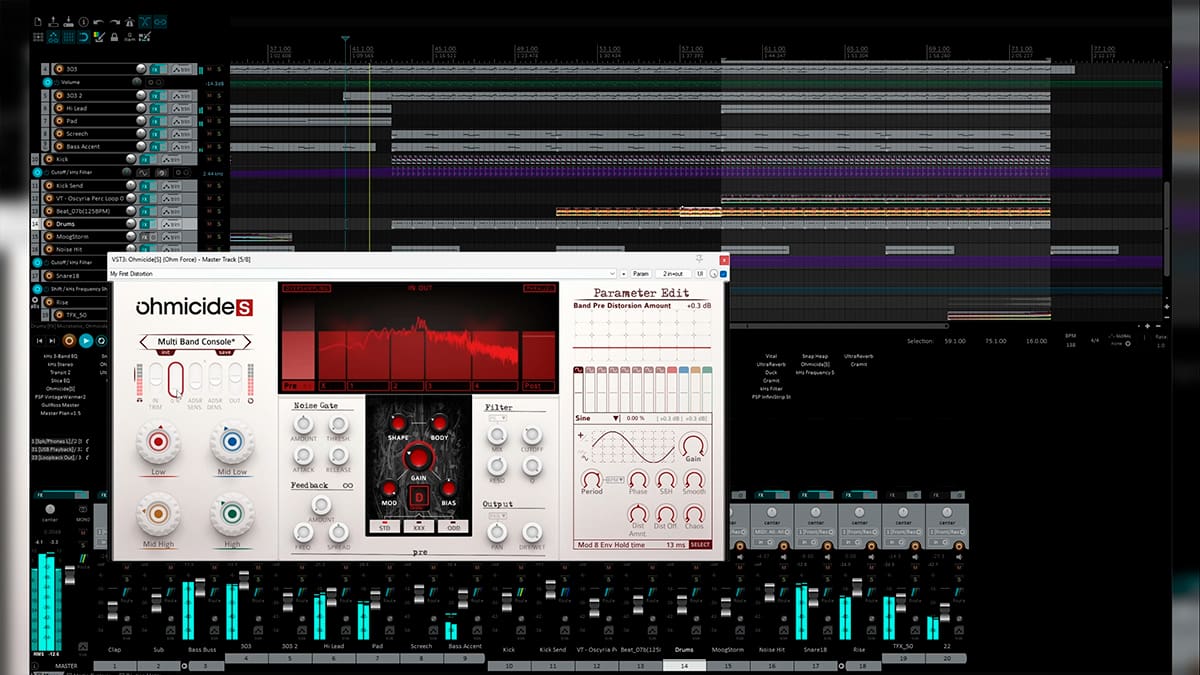Screen dimensions: 1200x675
Task: Toggle item grouping chain-link icon
Action: tap(160, 20)
